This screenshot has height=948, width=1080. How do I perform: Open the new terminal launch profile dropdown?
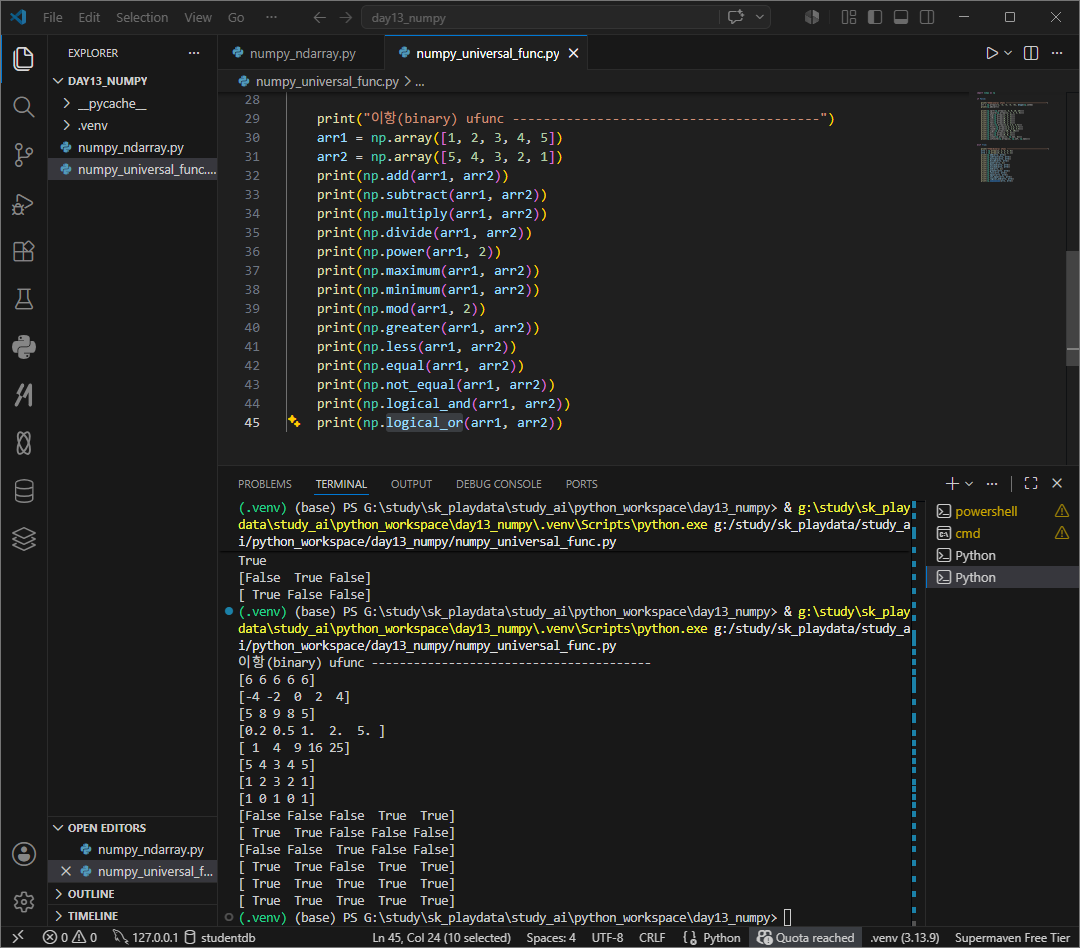(x=969, y=484)
